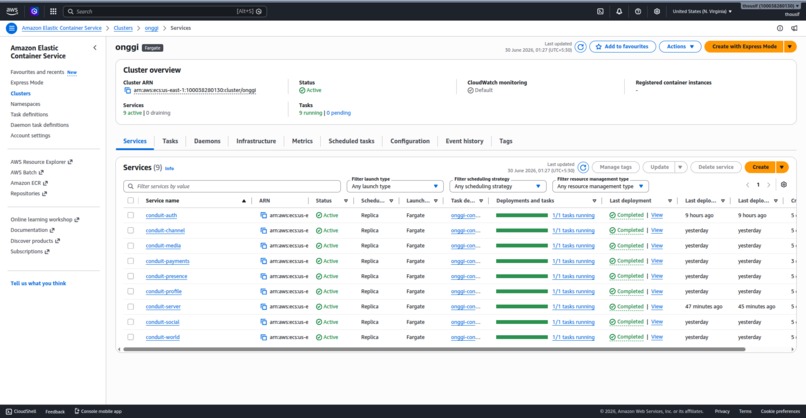Screen dimensions: 806x418
Task: Click conduit-auth deployment progress bar
Action: [522, 215]
